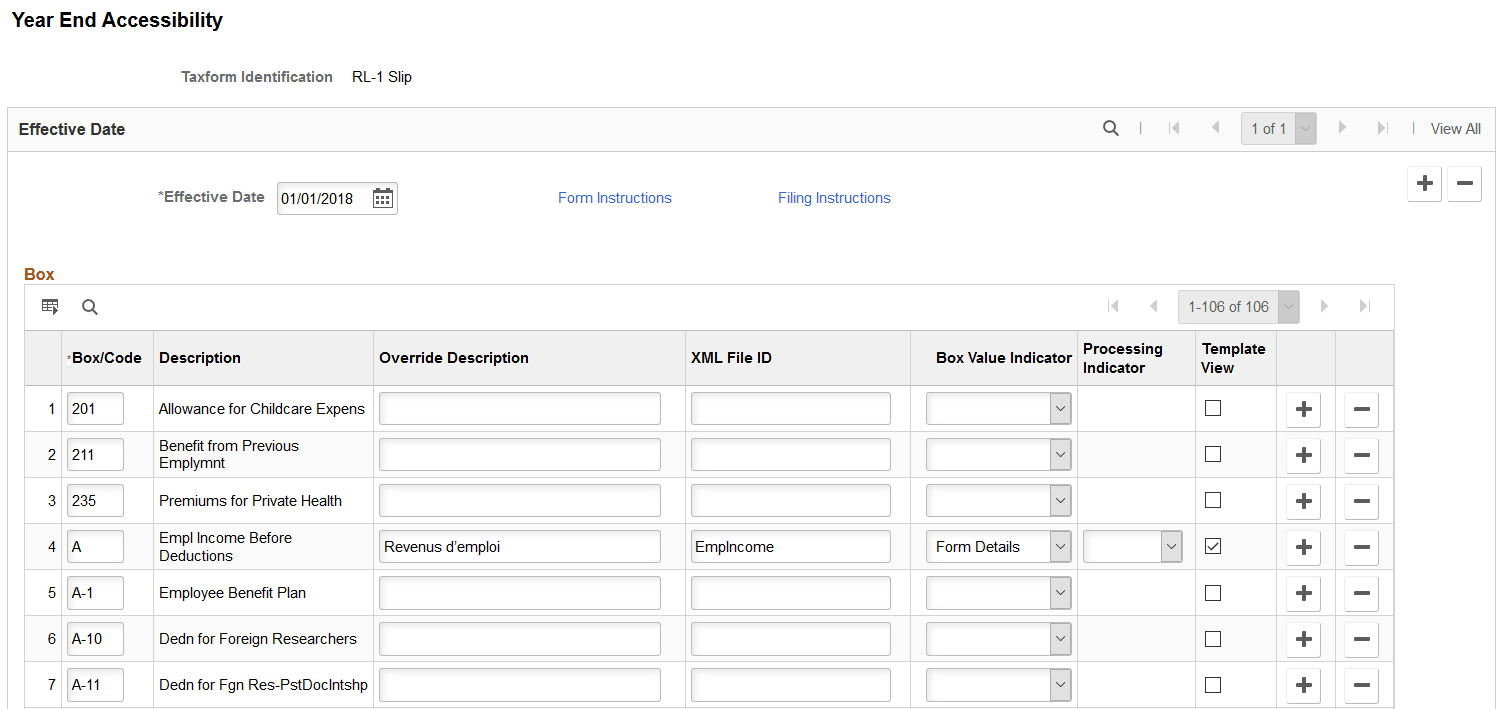Click View All in Effective Date header
1503x709 pixels.
coord(1455,129)
